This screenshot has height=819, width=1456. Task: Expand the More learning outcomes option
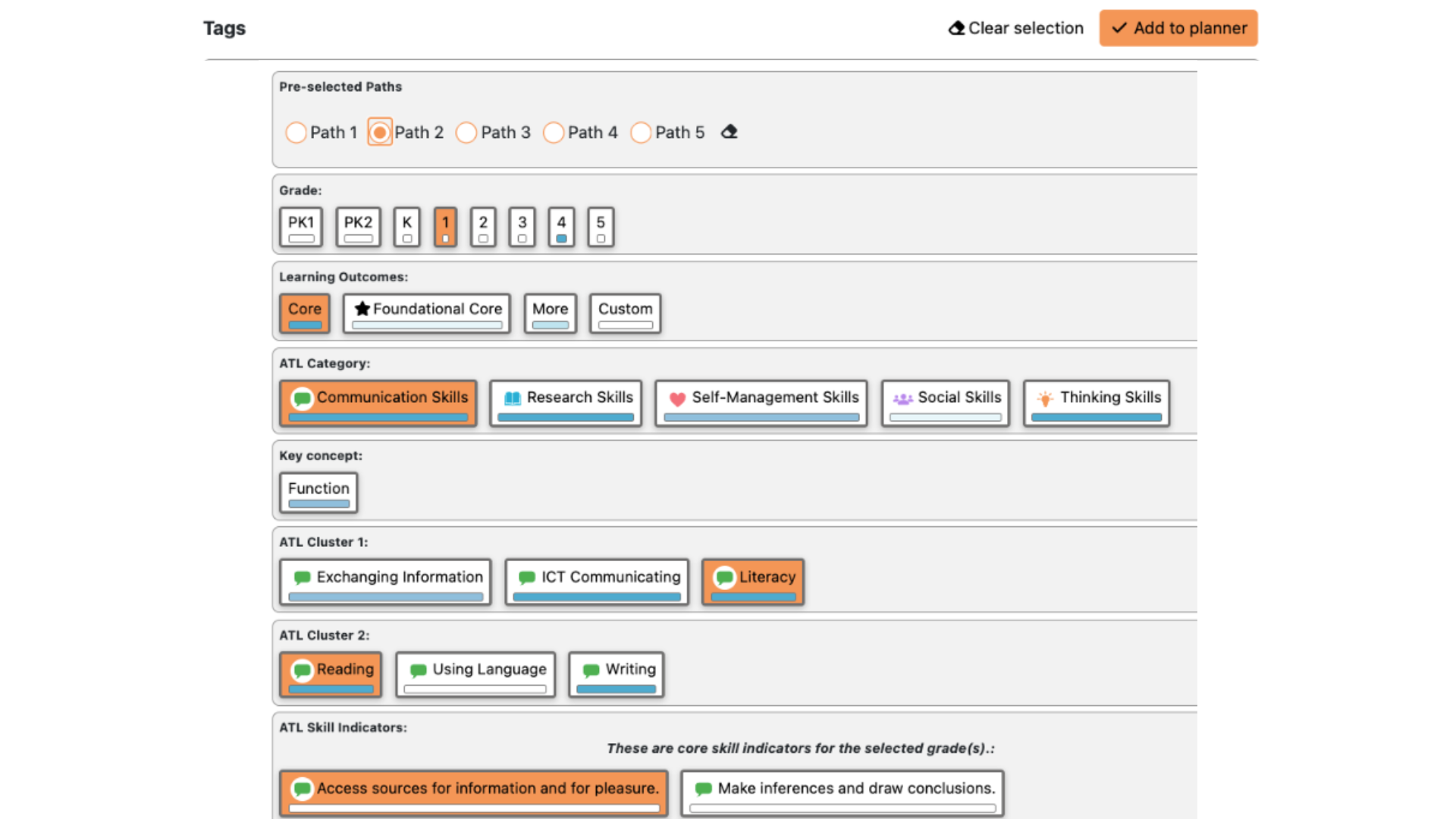coord(550,313)
